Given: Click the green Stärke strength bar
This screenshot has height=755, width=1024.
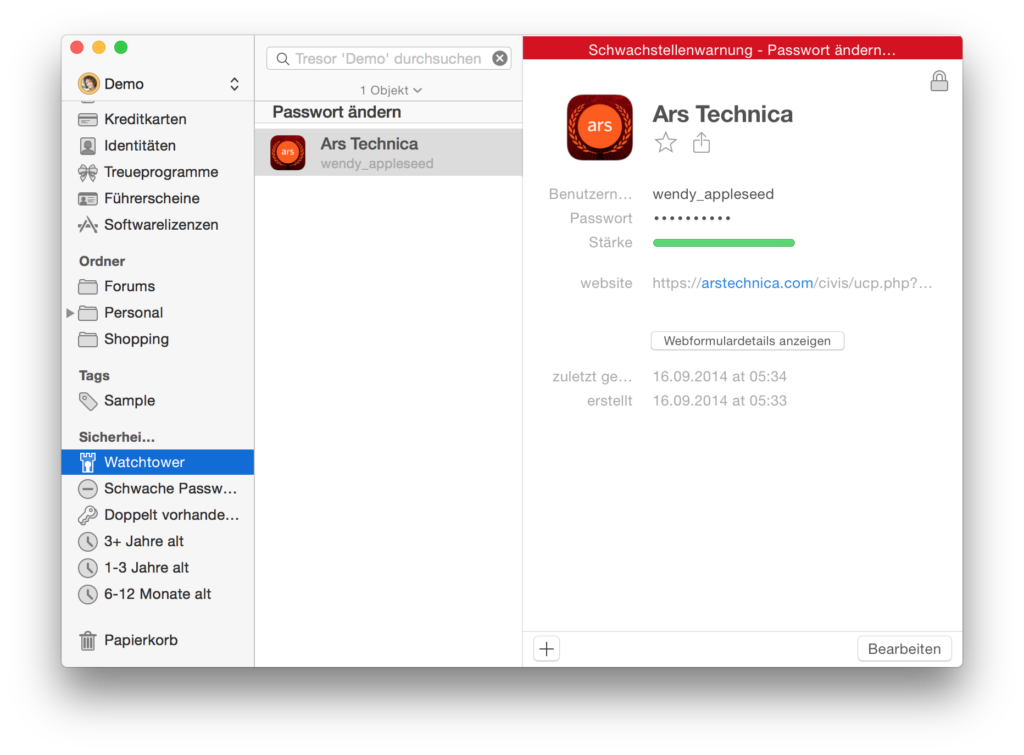Looking at the screenshot, I should click(724, 243).
